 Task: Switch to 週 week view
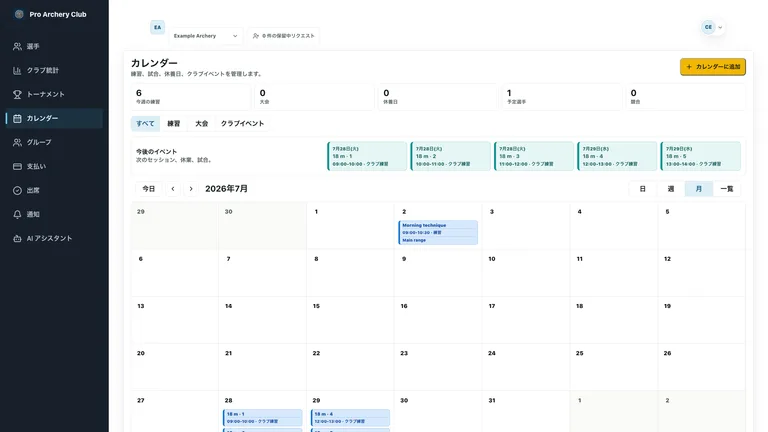click(x=671, y=189)
